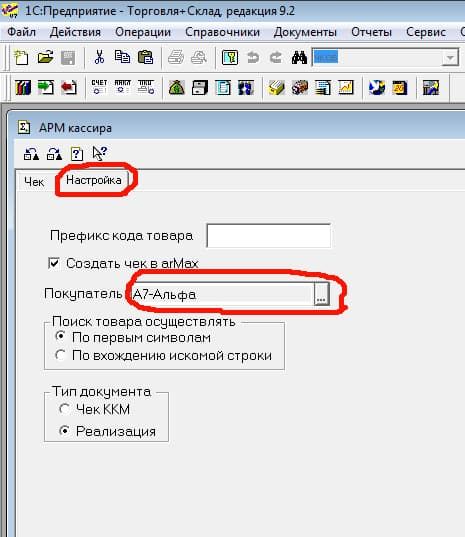The height and width of the screenshot is (537, 465).
Task: Toggle the Создать чек в arMax checkbox
Action: coord(54,263)
